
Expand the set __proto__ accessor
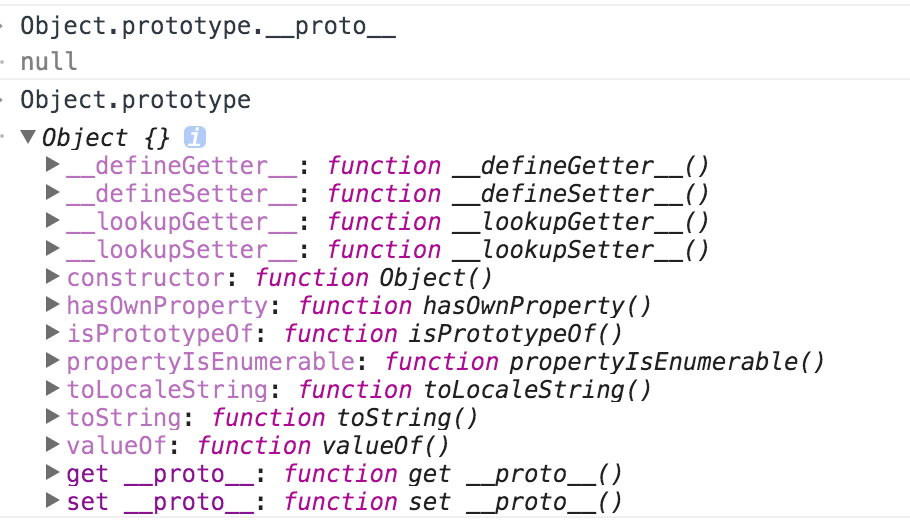pyautogui.click(x=53, y=500)
